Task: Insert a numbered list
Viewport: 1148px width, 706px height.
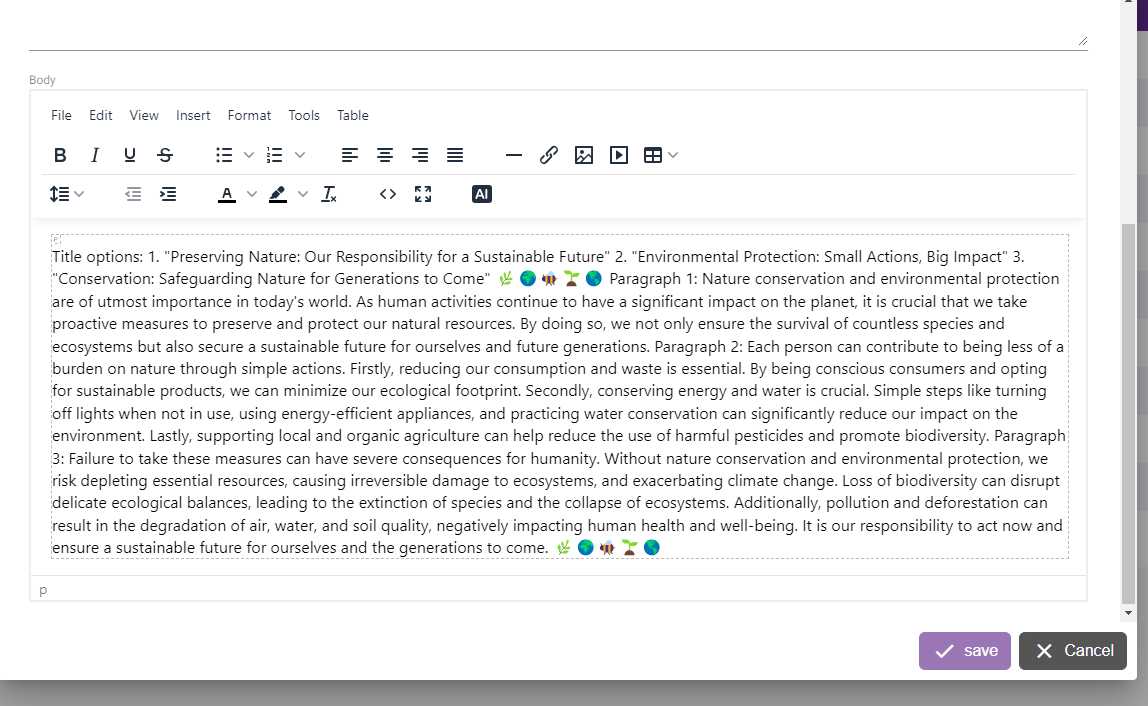Action: 275,155
